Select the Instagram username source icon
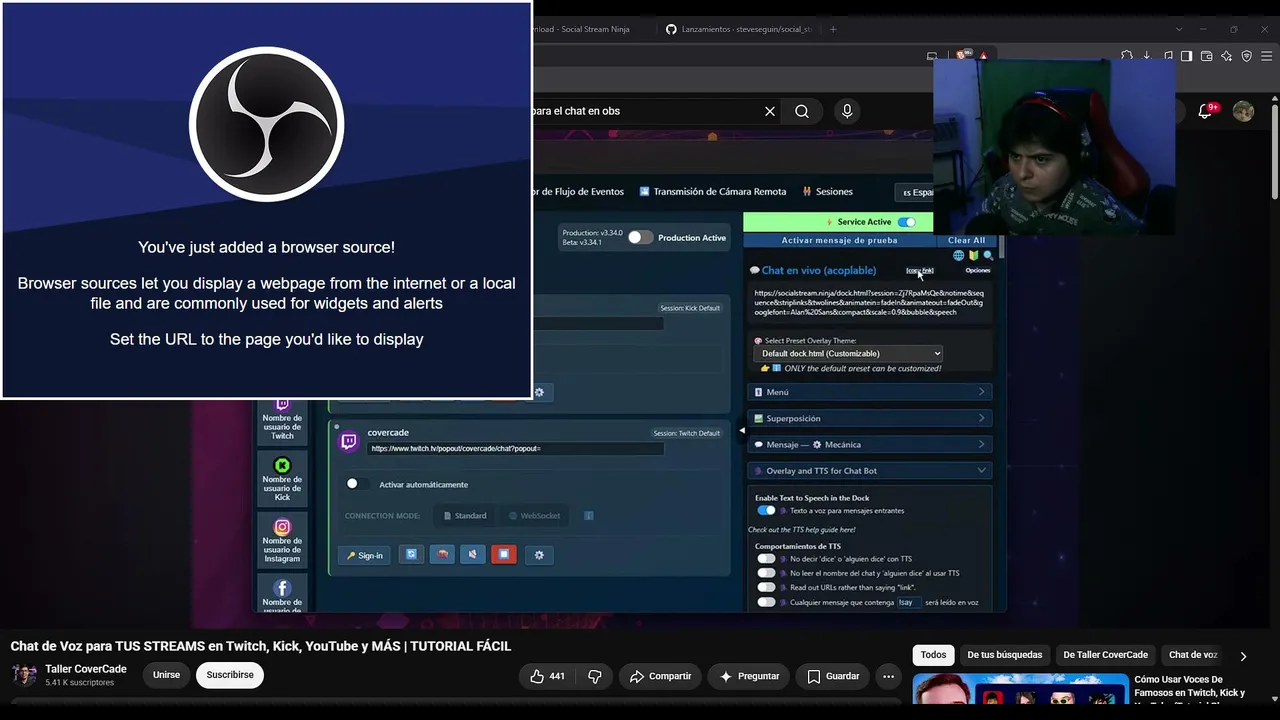 tap(282, 527)
